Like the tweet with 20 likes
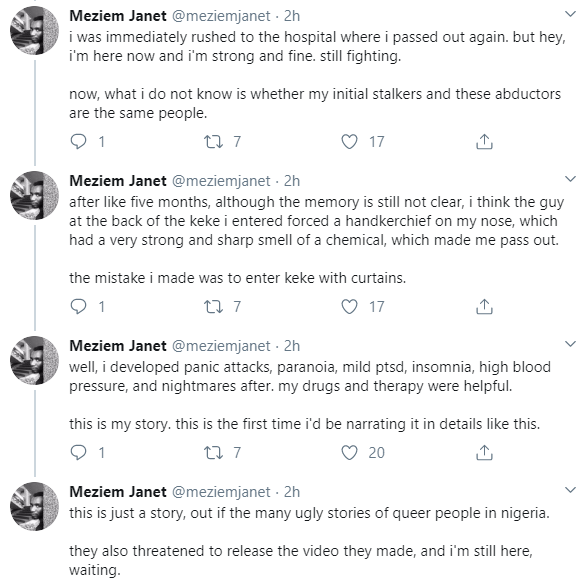This screenshot has width=582, height=583. tap(349, 452)
